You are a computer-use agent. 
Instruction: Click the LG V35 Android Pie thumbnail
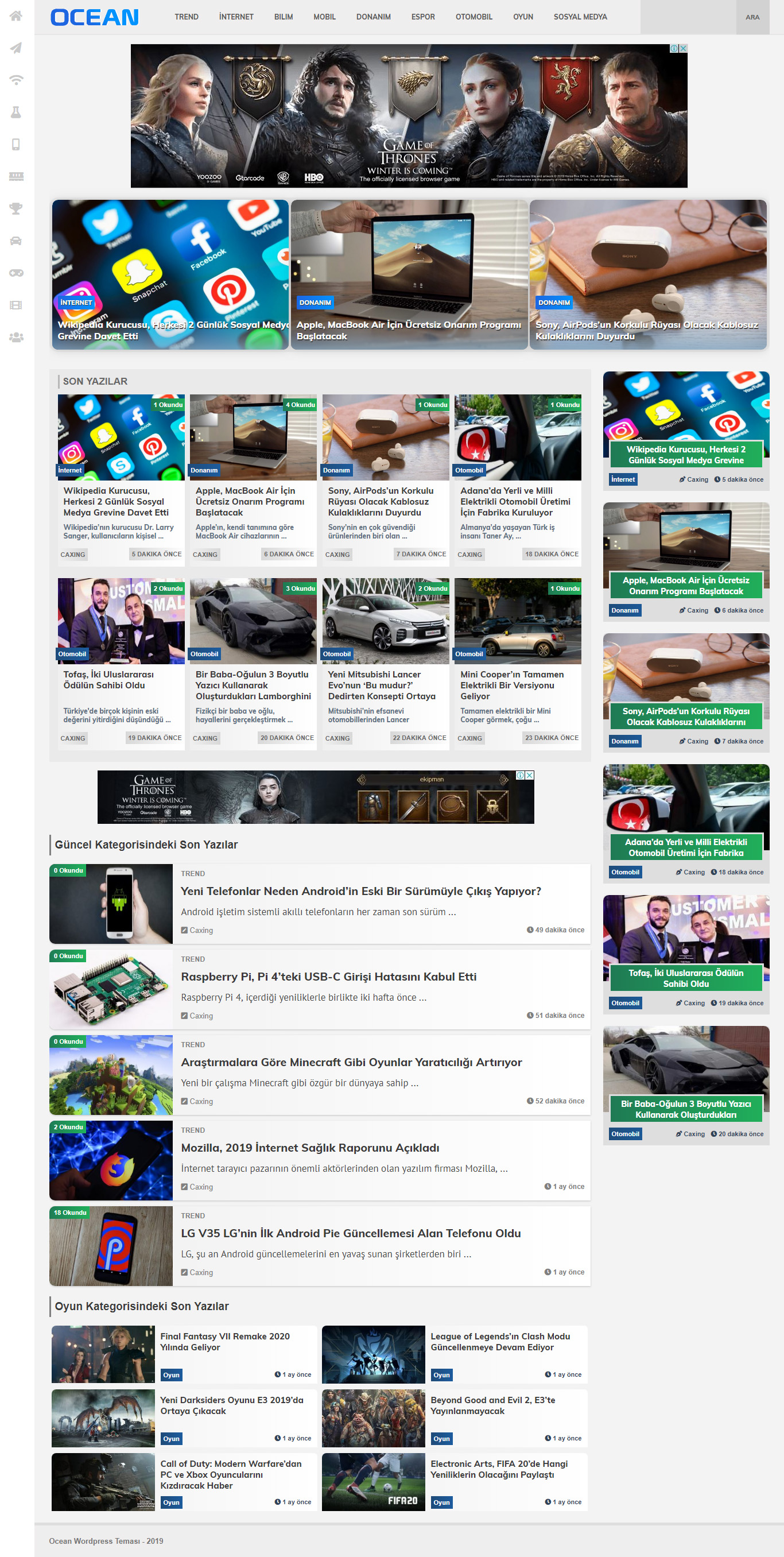(111, 1246)
